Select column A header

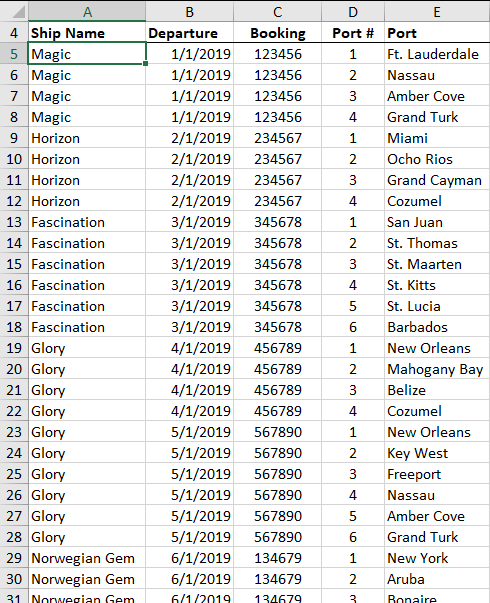(87, 12)
